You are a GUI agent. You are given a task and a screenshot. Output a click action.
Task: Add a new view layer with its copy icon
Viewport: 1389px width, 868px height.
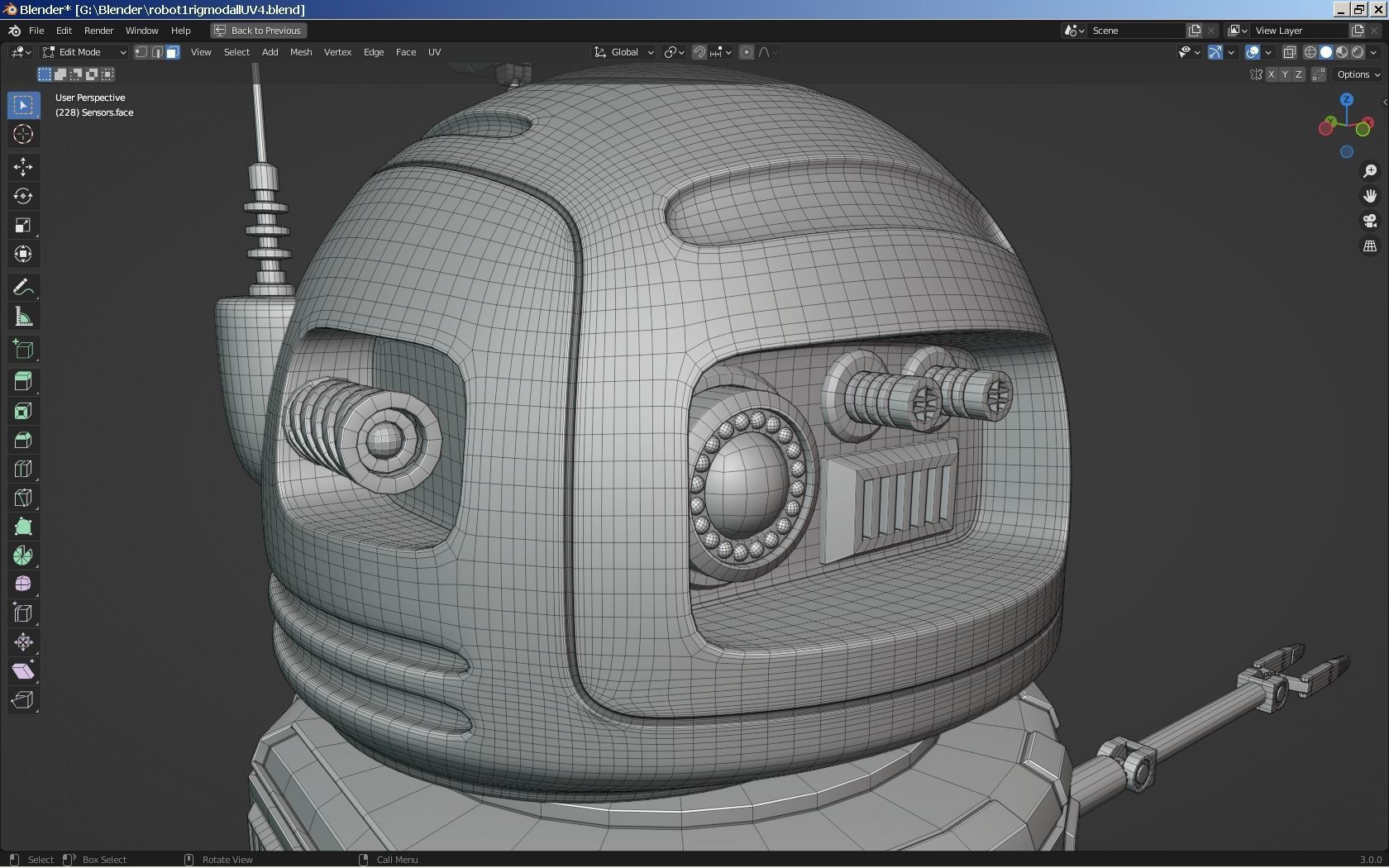pyautogui.click(x=1357, y=31)
